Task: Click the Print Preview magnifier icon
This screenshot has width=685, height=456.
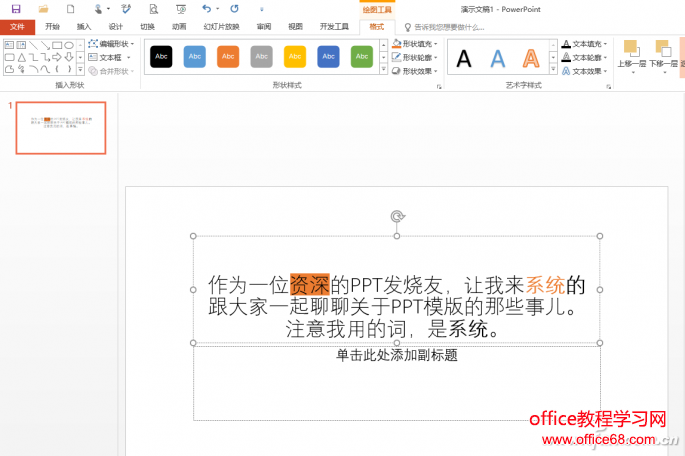Action: (153, 9)
